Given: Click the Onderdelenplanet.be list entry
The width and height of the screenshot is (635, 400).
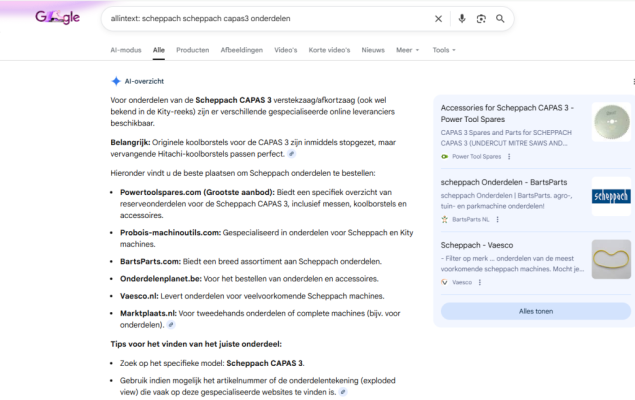Looking at the screenshot, I should (249, 279).
